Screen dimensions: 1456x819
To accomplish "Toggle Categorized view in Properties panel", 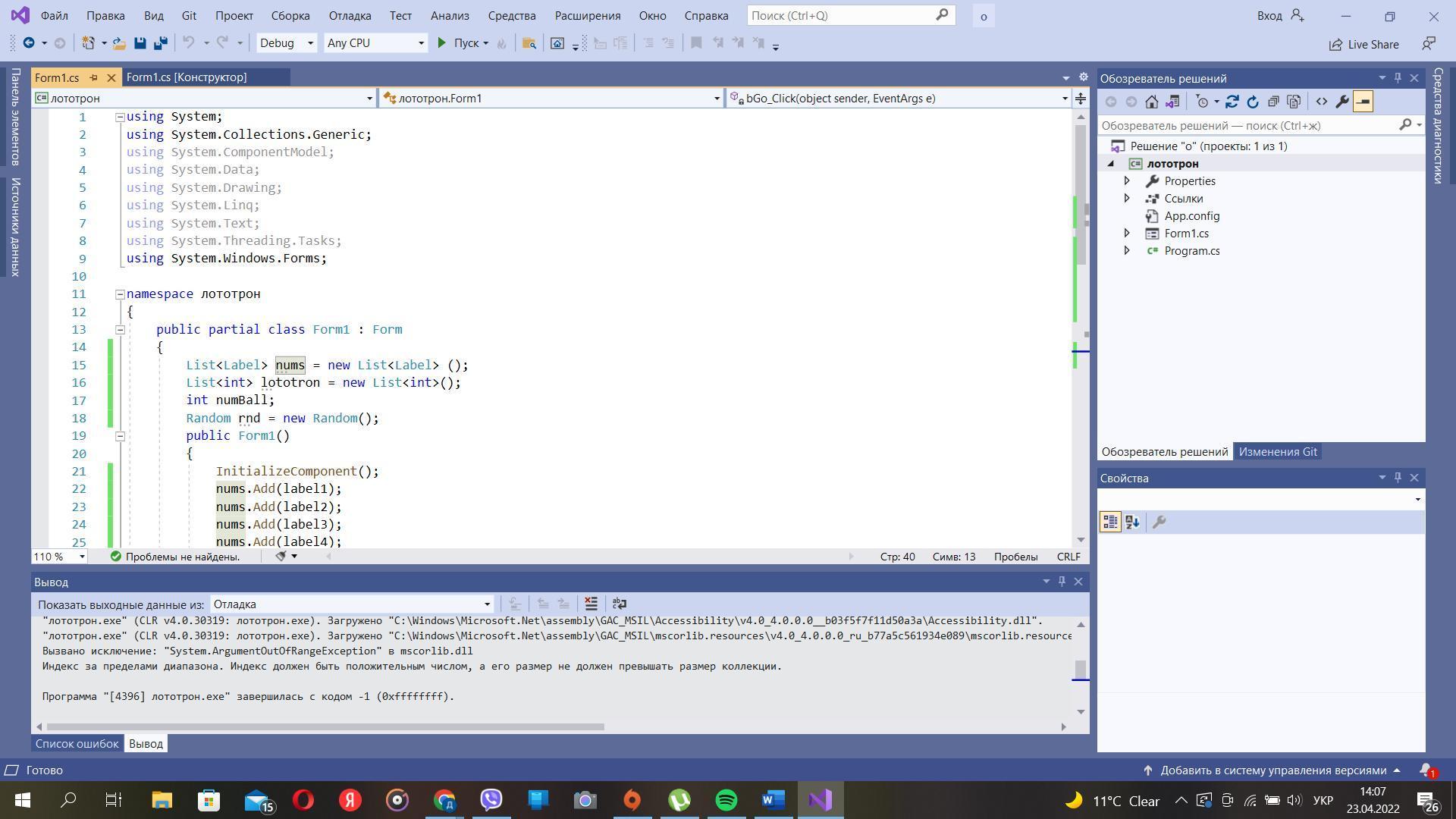I will pyautogui.click(x=1110, y=522).
